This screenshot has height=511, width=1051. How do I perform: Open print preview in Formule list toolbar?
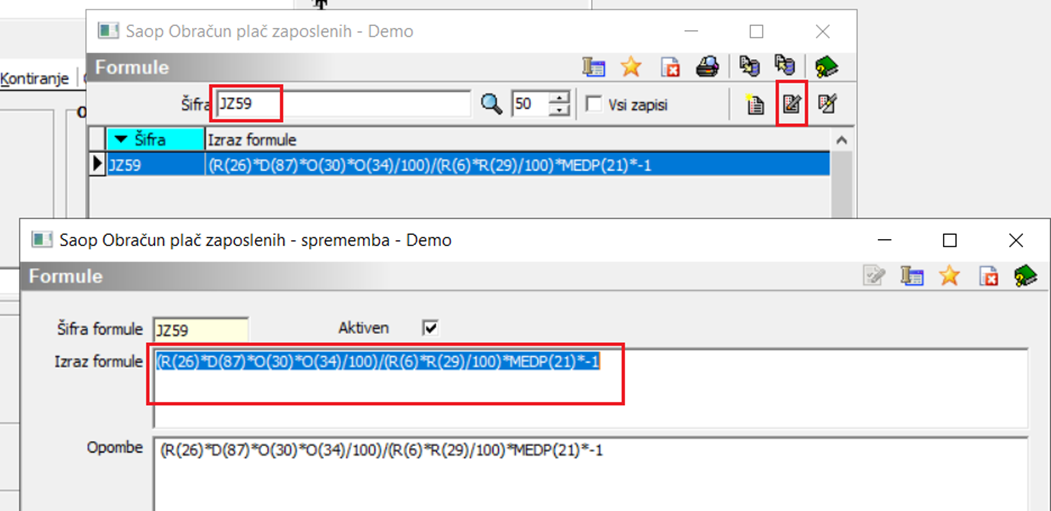[707, 66]
